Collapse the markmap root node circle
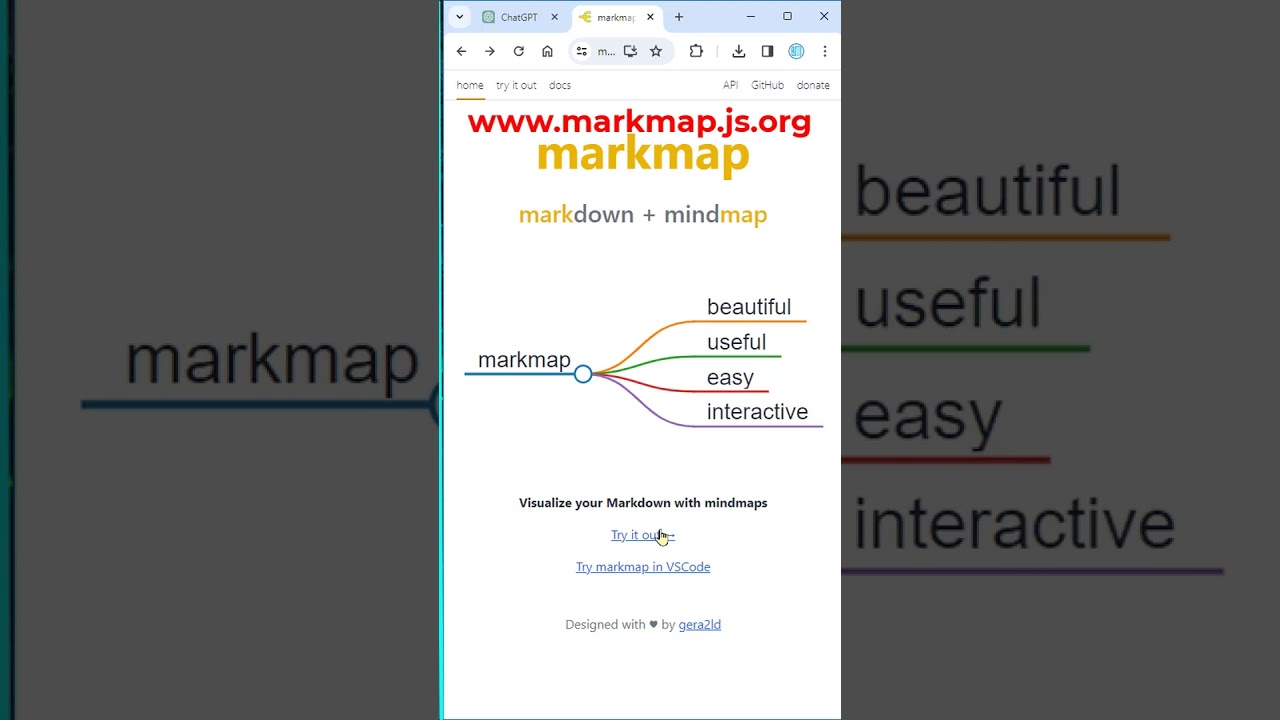Image resolution: width=1280 pixels, height=720 pixels. tap(583, 374)
